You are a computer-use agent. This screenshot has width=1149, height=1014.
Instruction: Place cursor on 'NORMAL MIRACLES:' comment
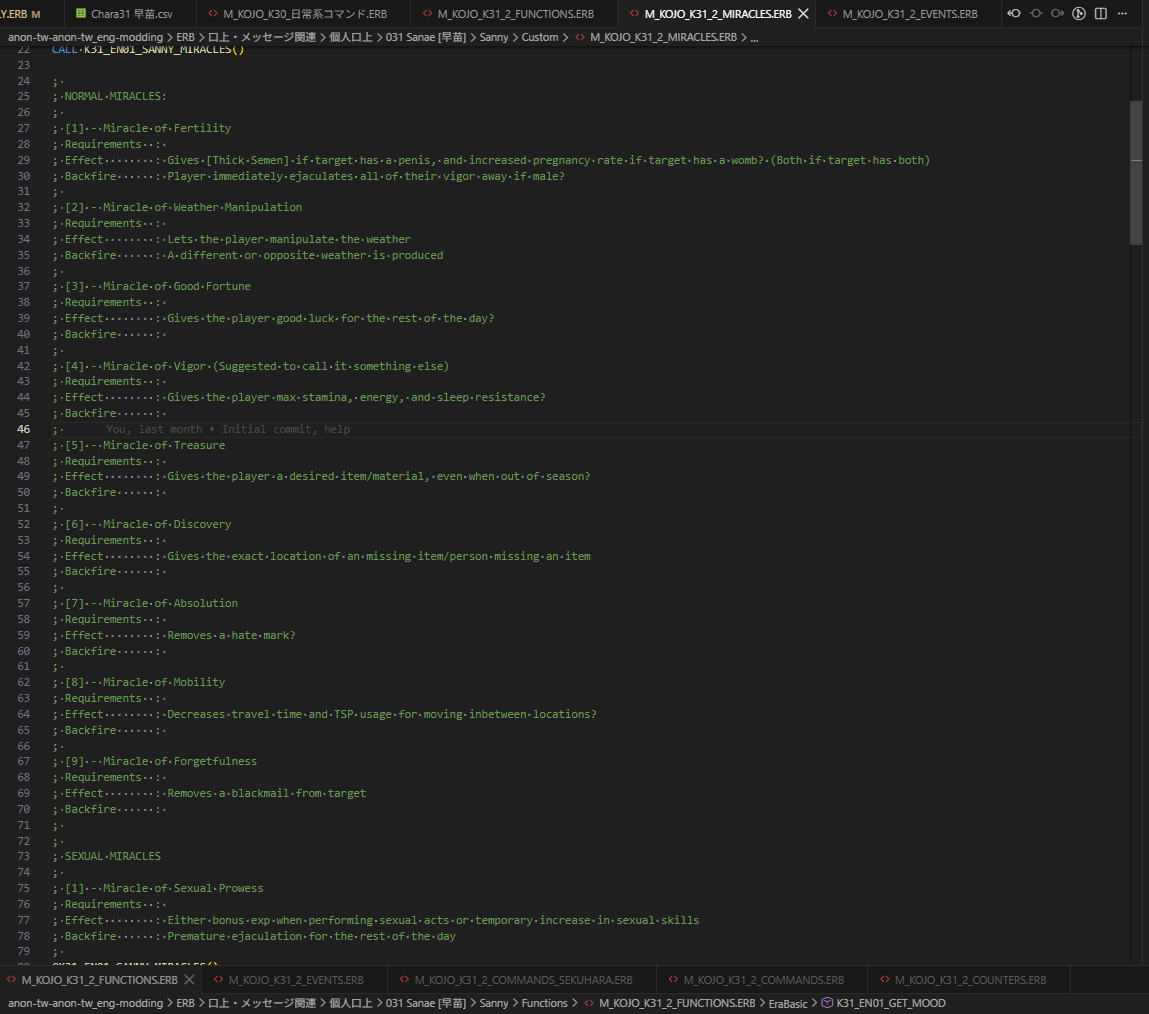pyautogui.click(x=115, y=96)
